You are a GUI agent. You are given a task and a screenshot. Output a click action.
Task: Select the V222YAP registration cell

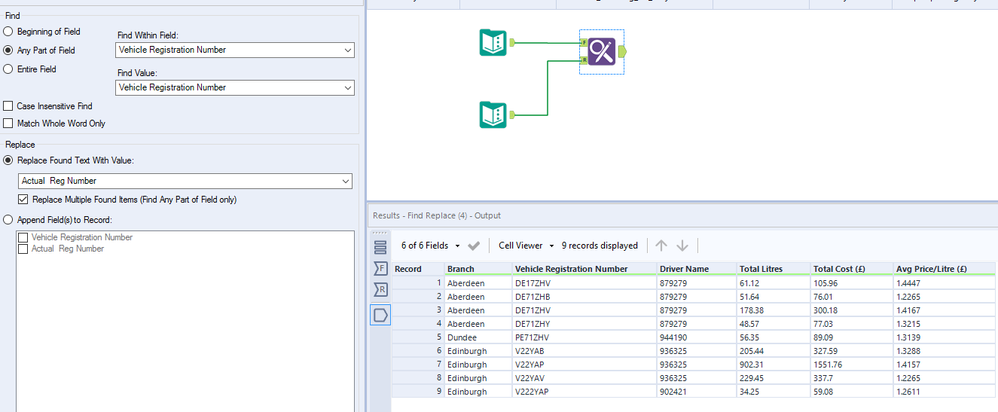(584, 392)
